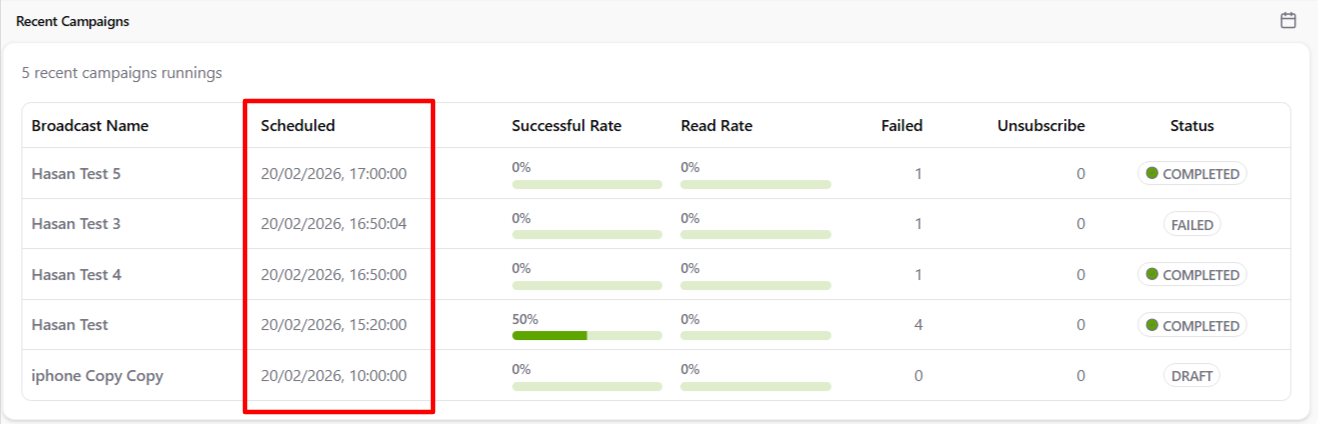Click the Read Rate column header

(716, 126)
